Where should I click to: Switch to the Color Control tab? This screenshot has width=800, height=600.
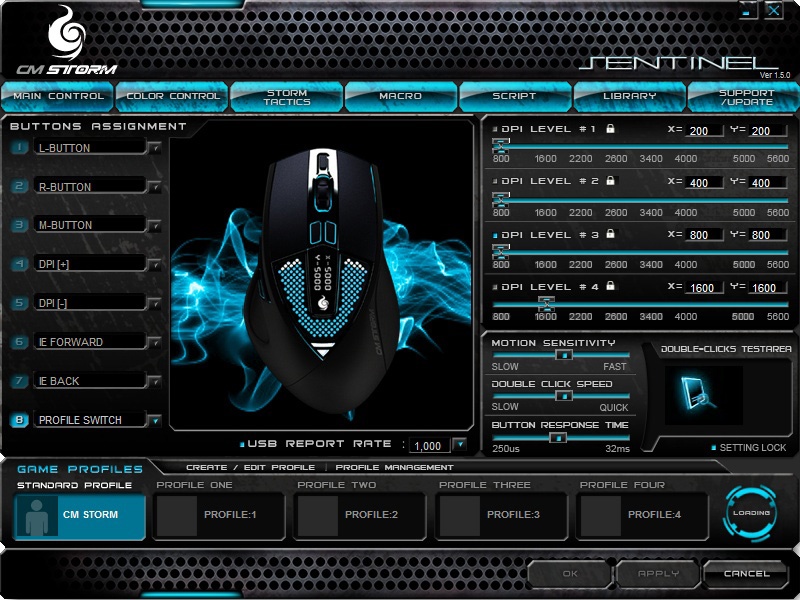(172, 96)
